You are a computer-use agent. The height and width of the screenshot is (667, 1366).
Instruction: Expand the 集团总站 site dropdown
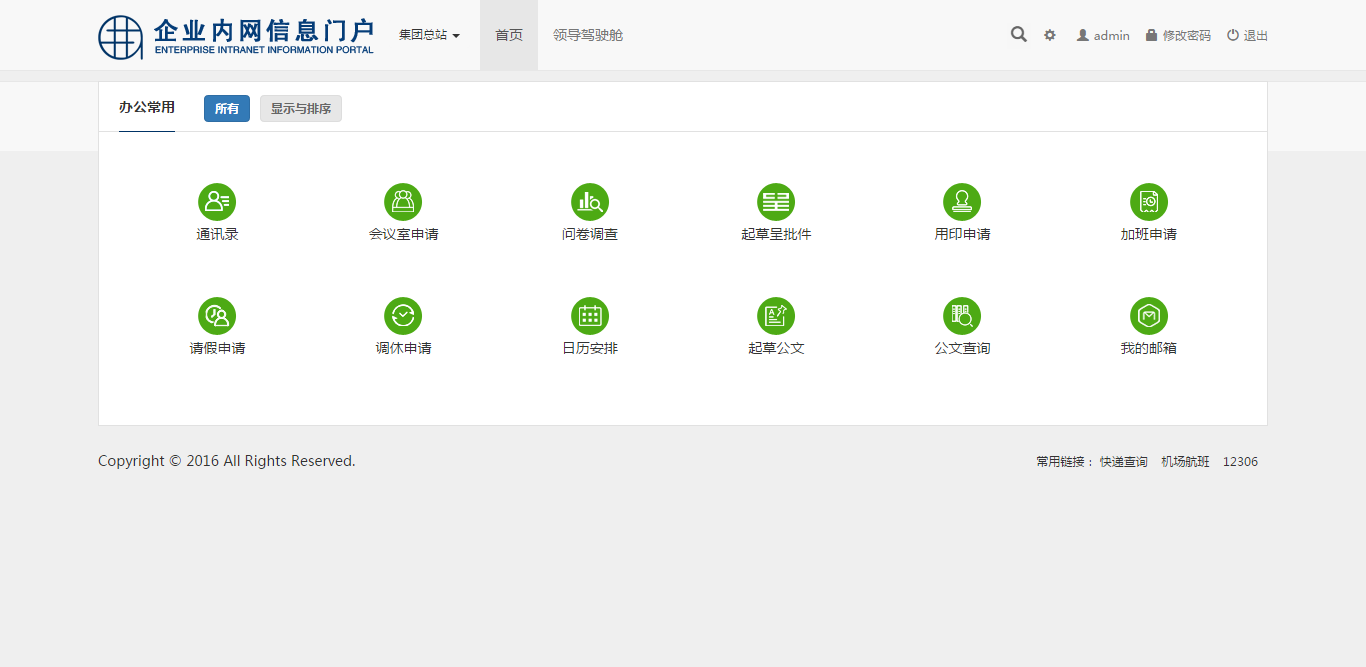(x=429, y=35)
